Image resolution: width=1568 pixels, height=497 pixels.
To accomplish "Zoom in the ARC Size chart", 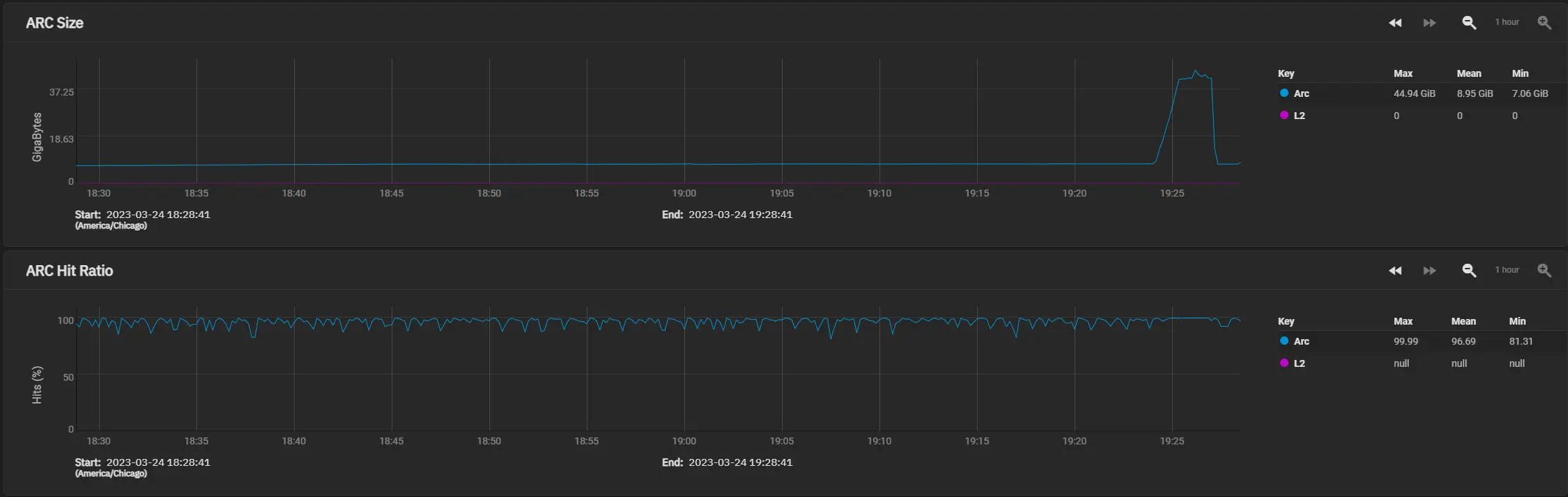I will (x=1544, y=23).
